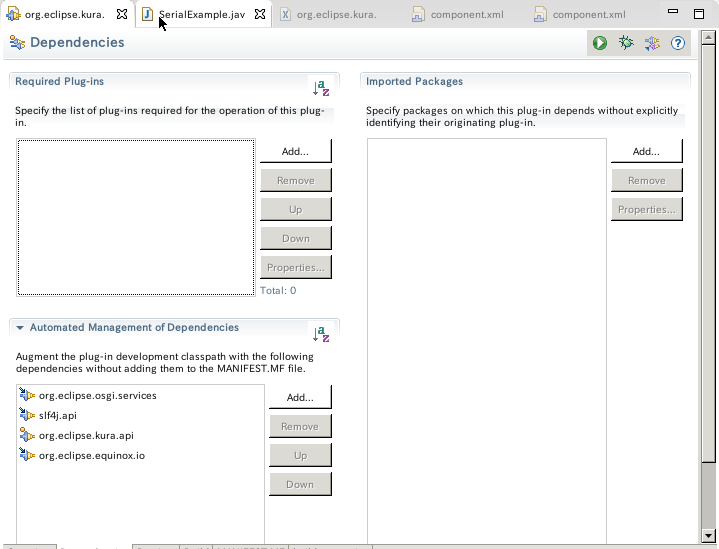The image size is (719, 549).
Task: Sort Automated Management dependencies alphabetically
Action: tap(321, 333)
